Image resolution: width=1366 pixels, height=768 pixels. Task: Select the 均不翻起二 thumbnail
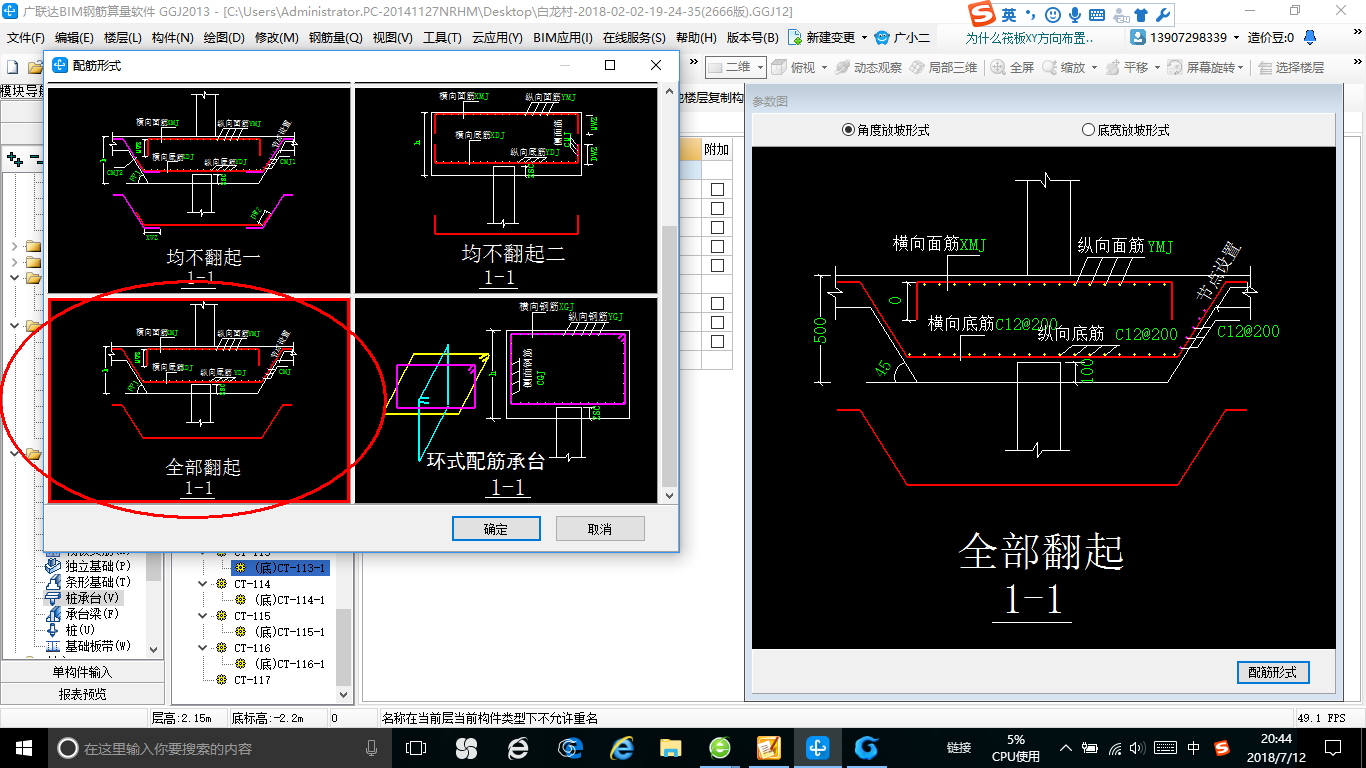[x=507, y=190]
